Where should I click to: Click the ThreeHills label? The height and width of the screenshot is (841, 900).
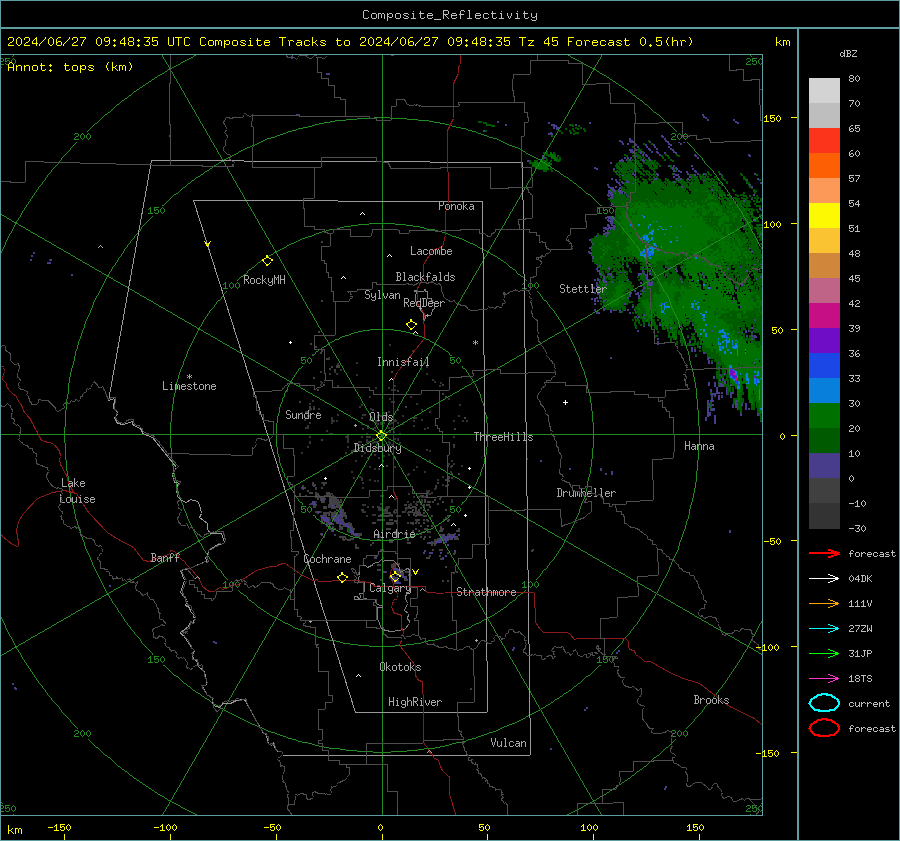point(503,437)
